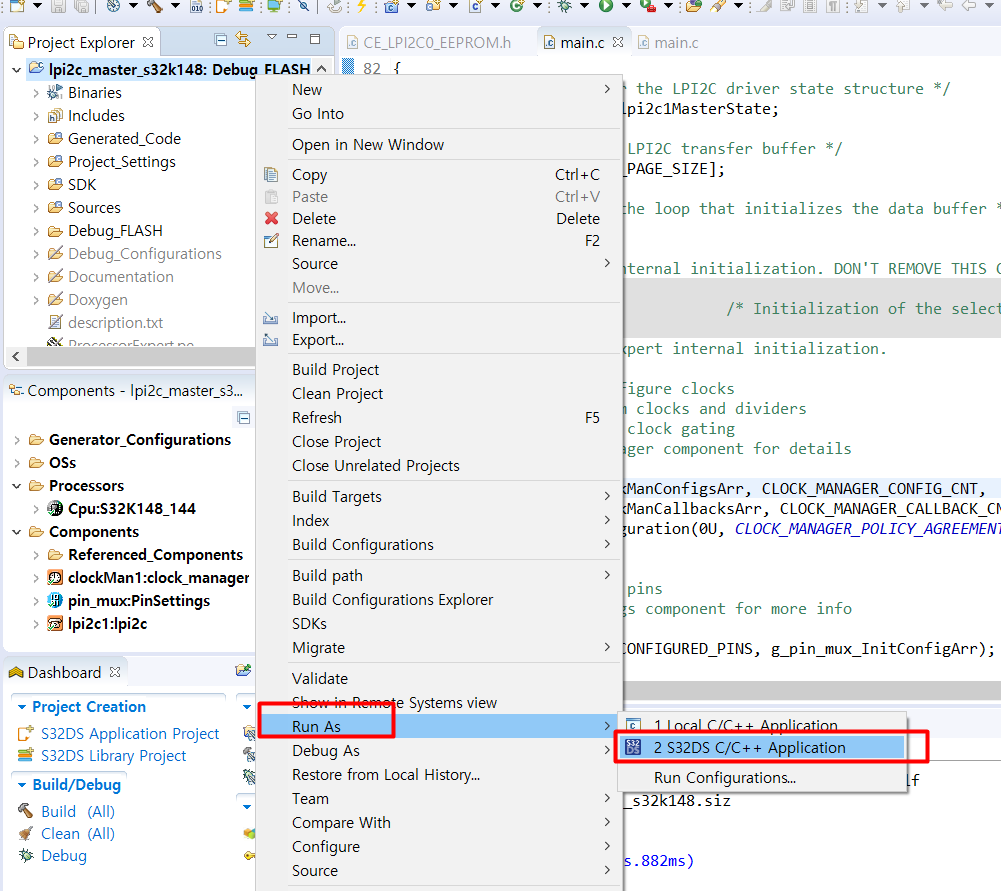This screenshot has width=1001, height=891.
Task: Toggle Link with Editor in Project Explorer
Action: [243, 38]
